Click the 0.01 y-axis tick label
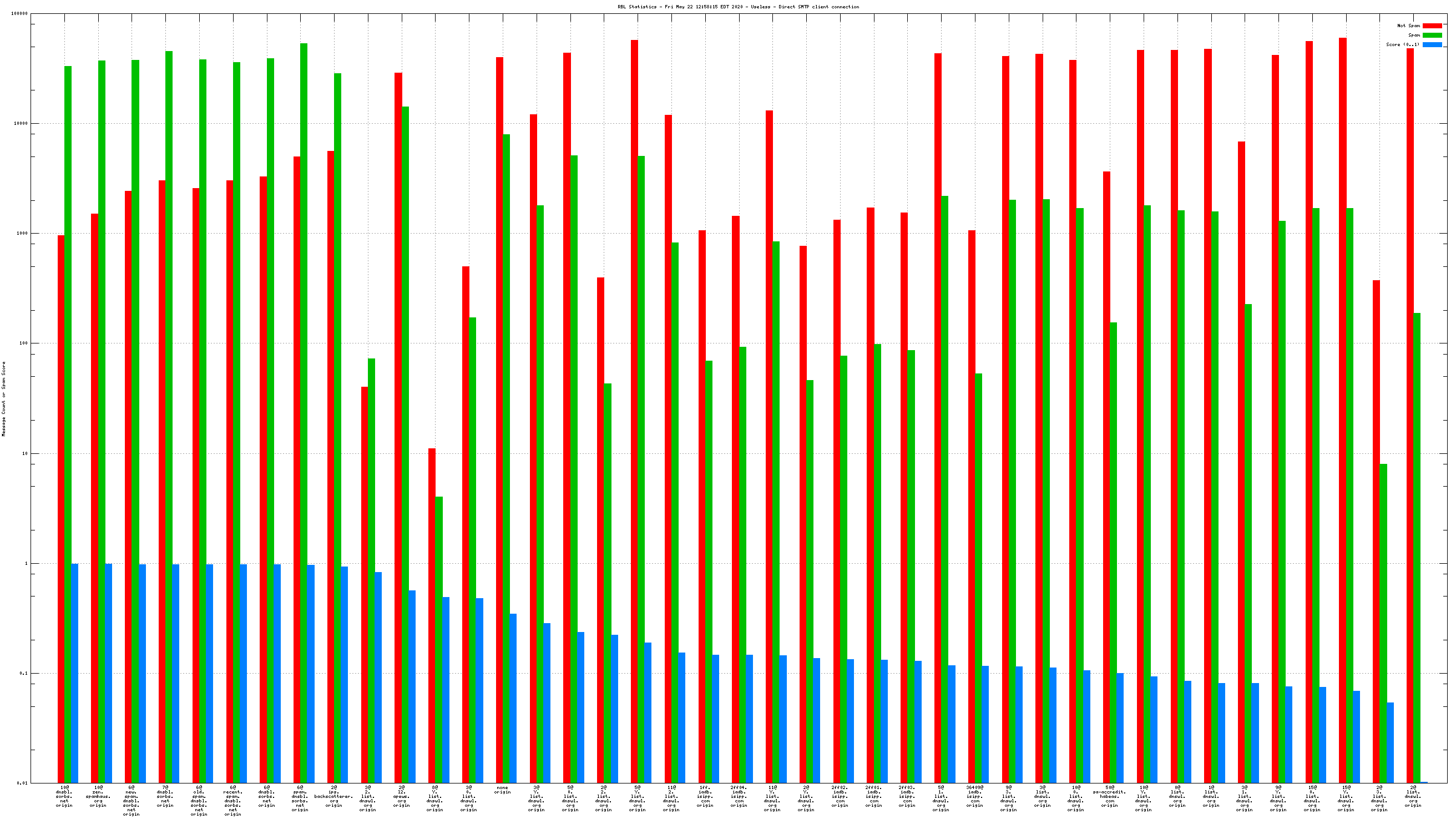1456x819 pixels. pyautogui.click(x=22, y=783)
